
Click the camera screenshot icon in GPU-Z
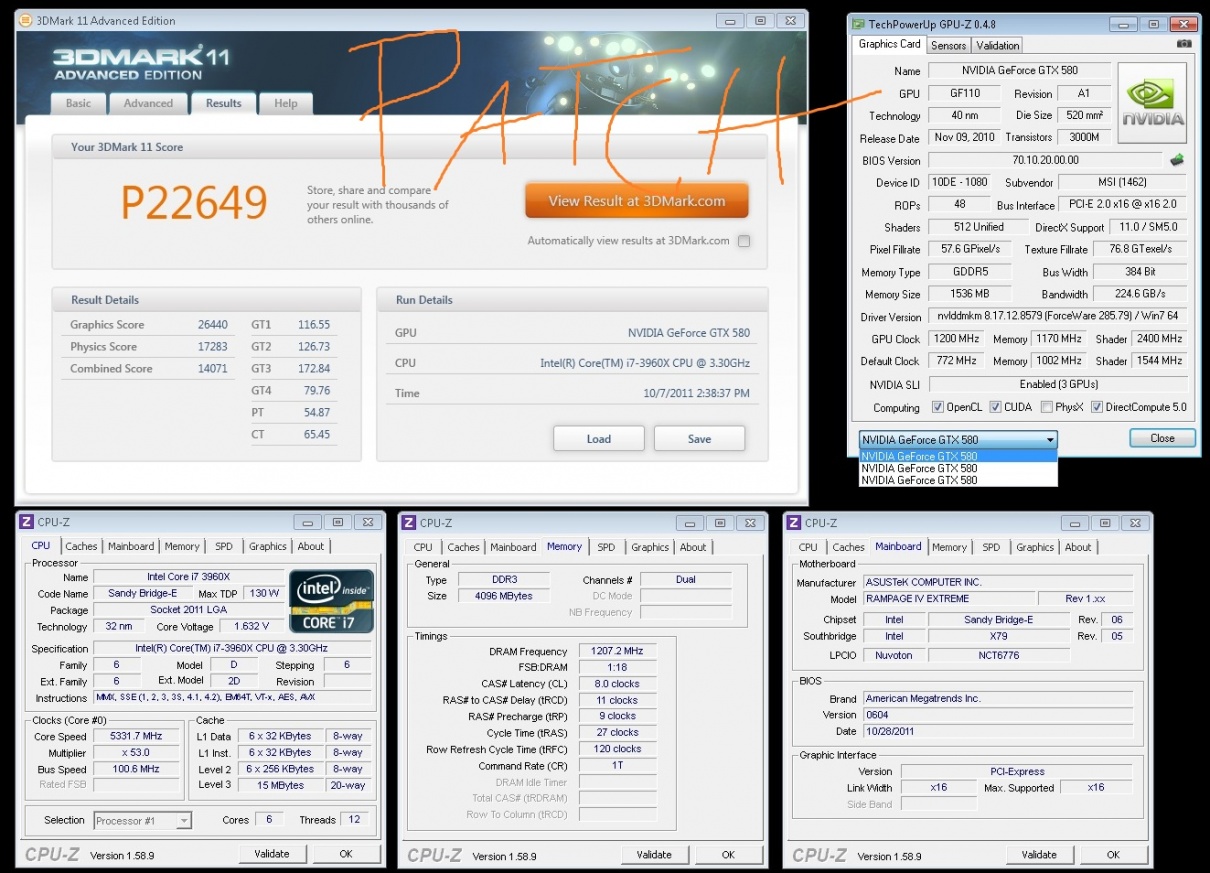tap(1184, 44)
